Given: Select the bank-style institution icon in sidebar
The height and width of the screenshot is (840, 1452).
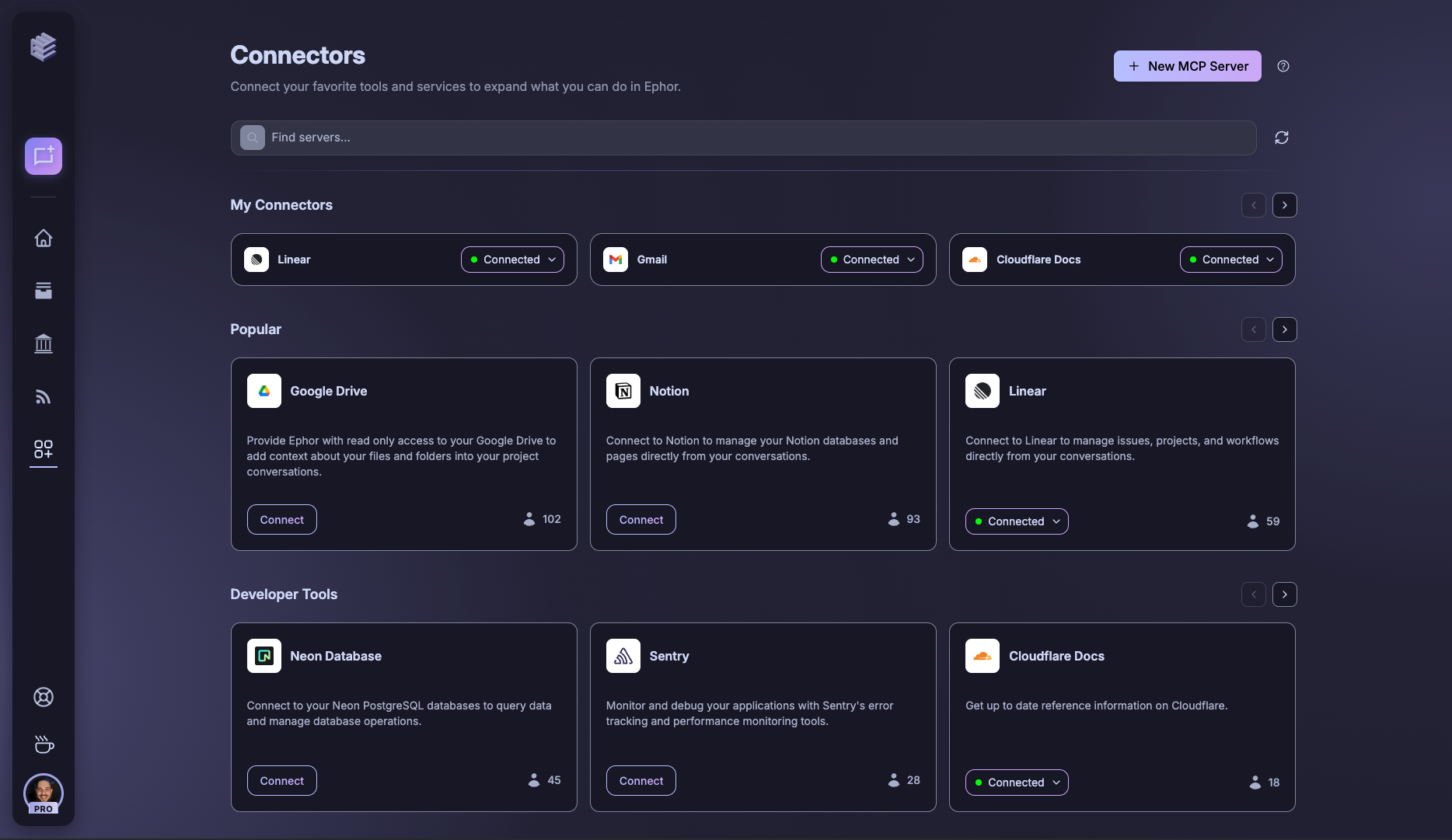Looking at the screenshot, I should 43,343.
